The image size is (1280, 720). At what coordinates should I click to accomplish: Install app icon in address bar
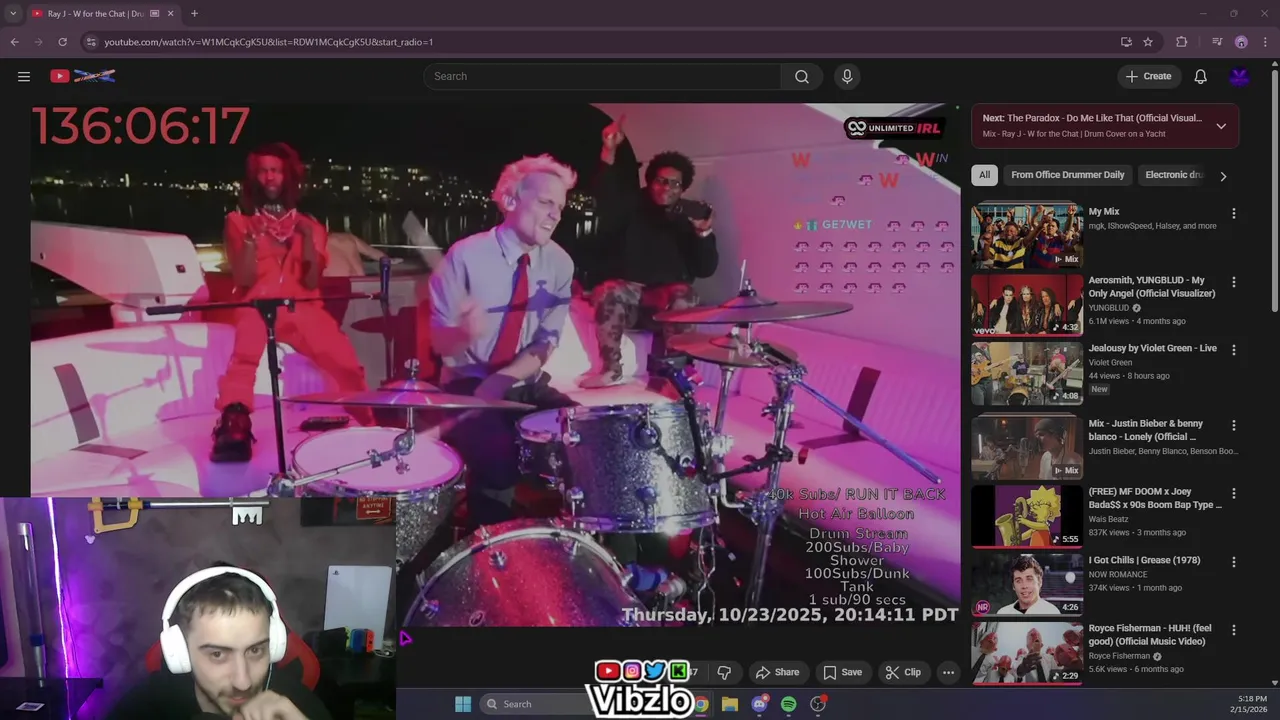click(x=1126, y=42)
